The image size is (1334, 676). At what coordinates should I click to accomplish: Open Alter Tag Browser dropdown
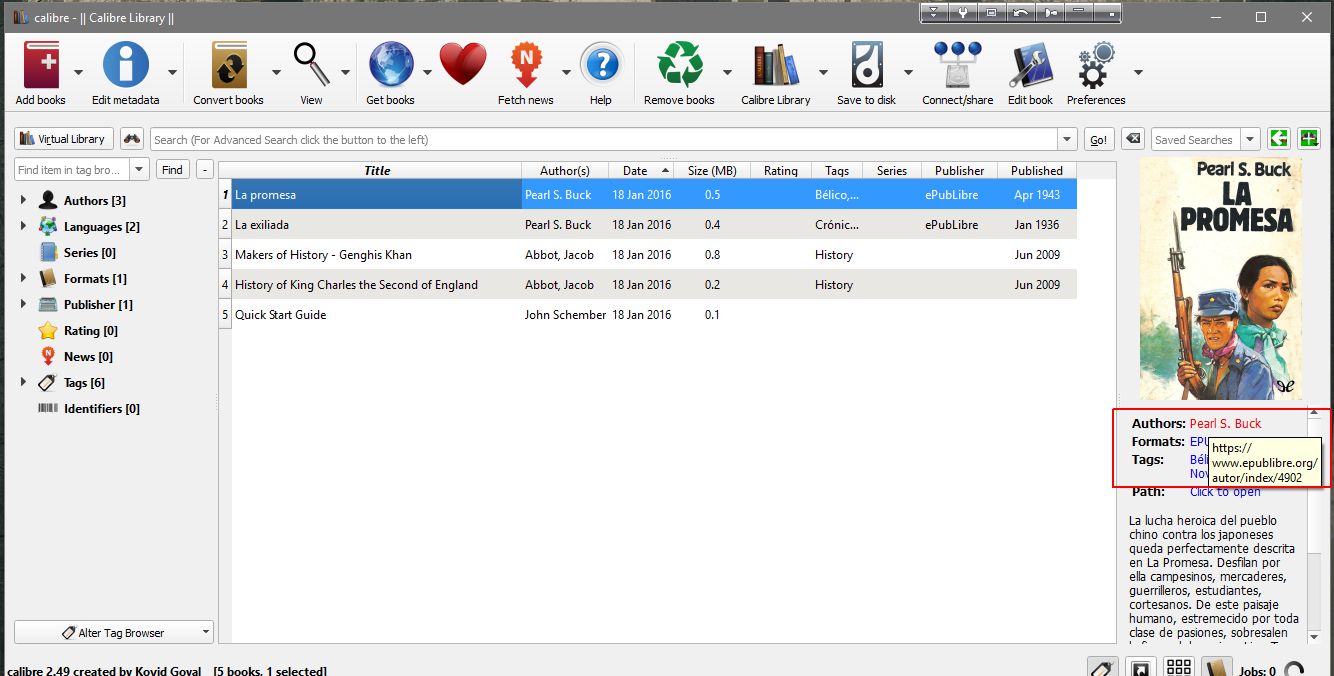coord(114,632)
